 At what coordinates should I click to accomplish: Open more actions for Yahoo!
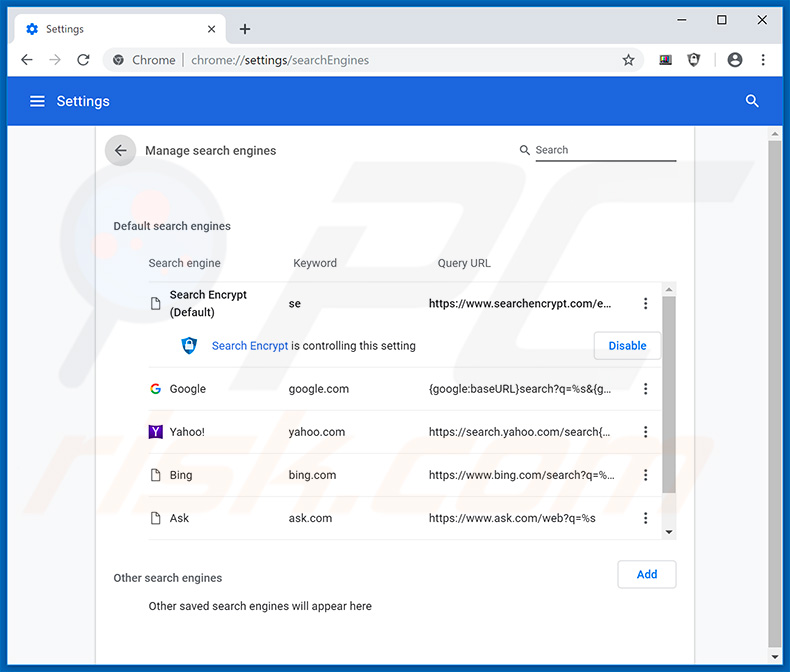point(645,432)
